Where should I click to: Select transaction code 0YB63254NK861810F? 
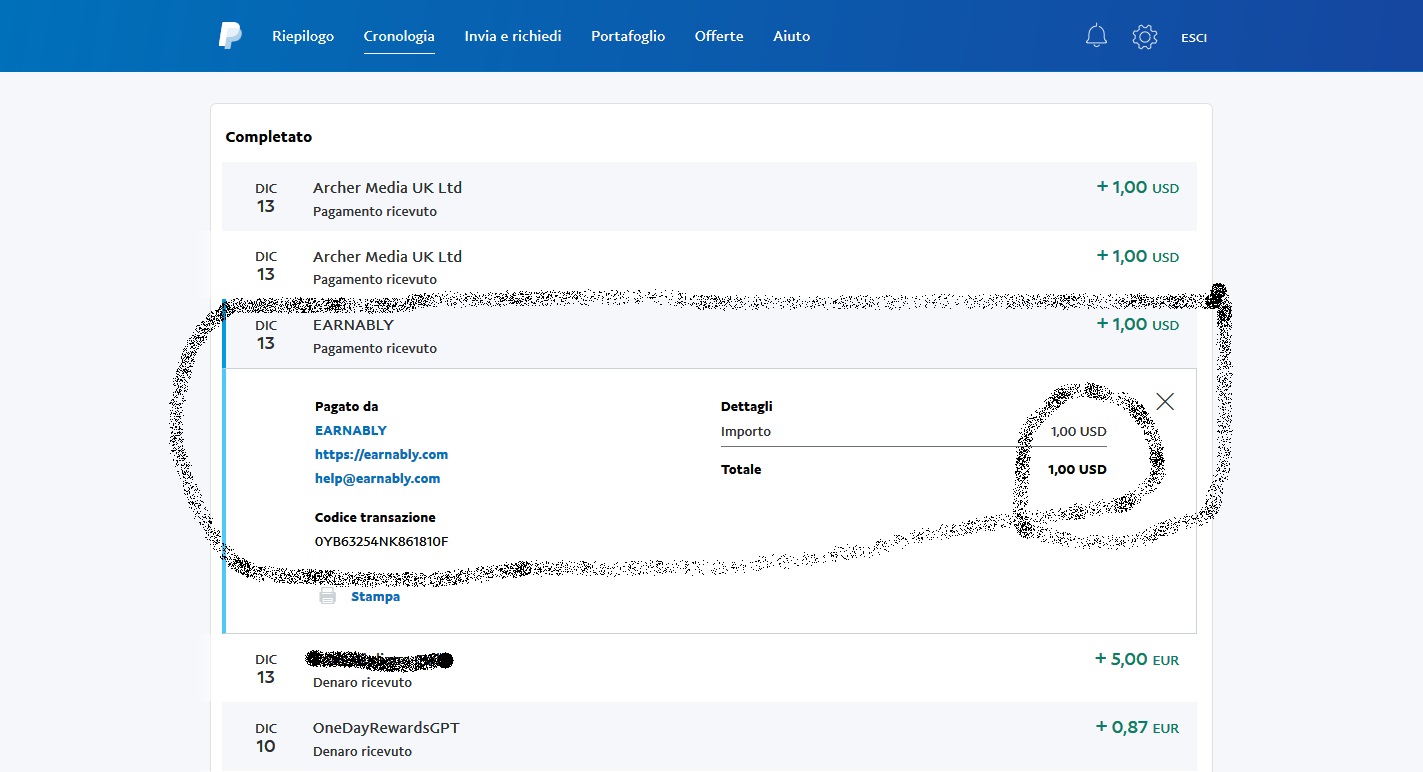coord(381,541)
